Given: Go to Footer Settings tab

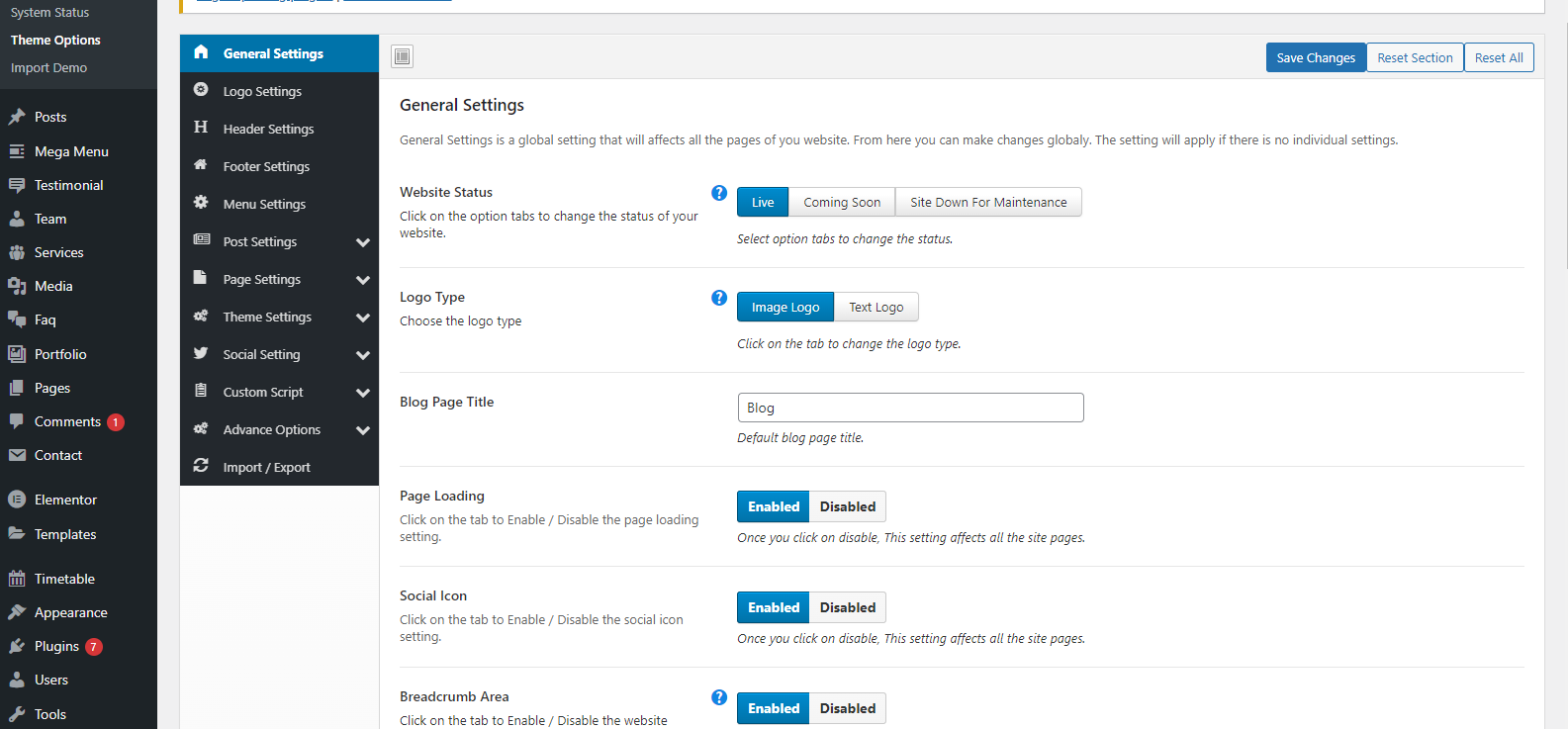Looking at the screenshot, I should point(266,167).
